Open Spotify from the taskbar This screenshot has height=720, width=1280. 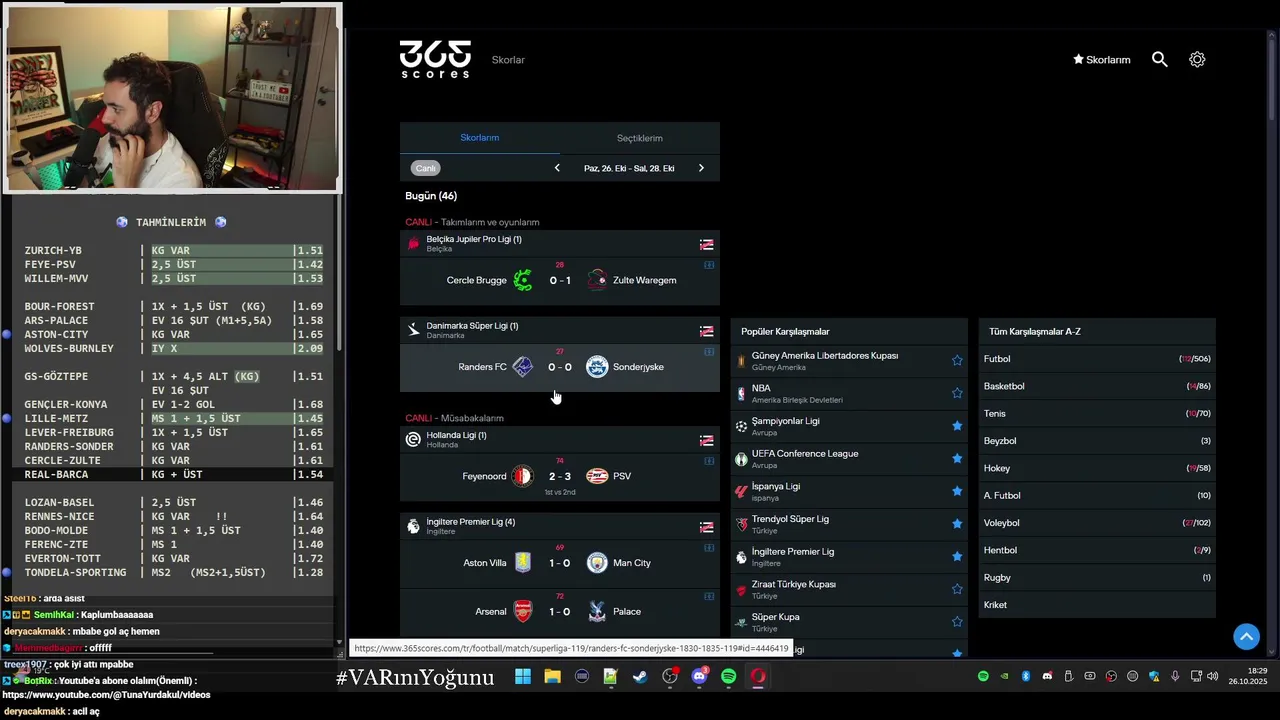(728, 677)
